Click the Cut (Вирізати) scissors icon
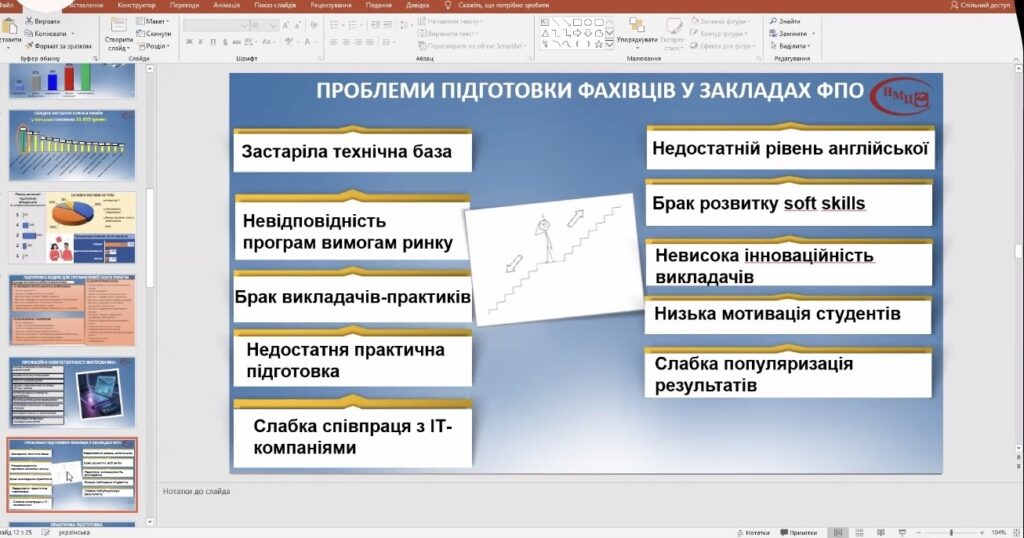The width and height of the screenshot is (1024, 538). click(x=28, y=21)
